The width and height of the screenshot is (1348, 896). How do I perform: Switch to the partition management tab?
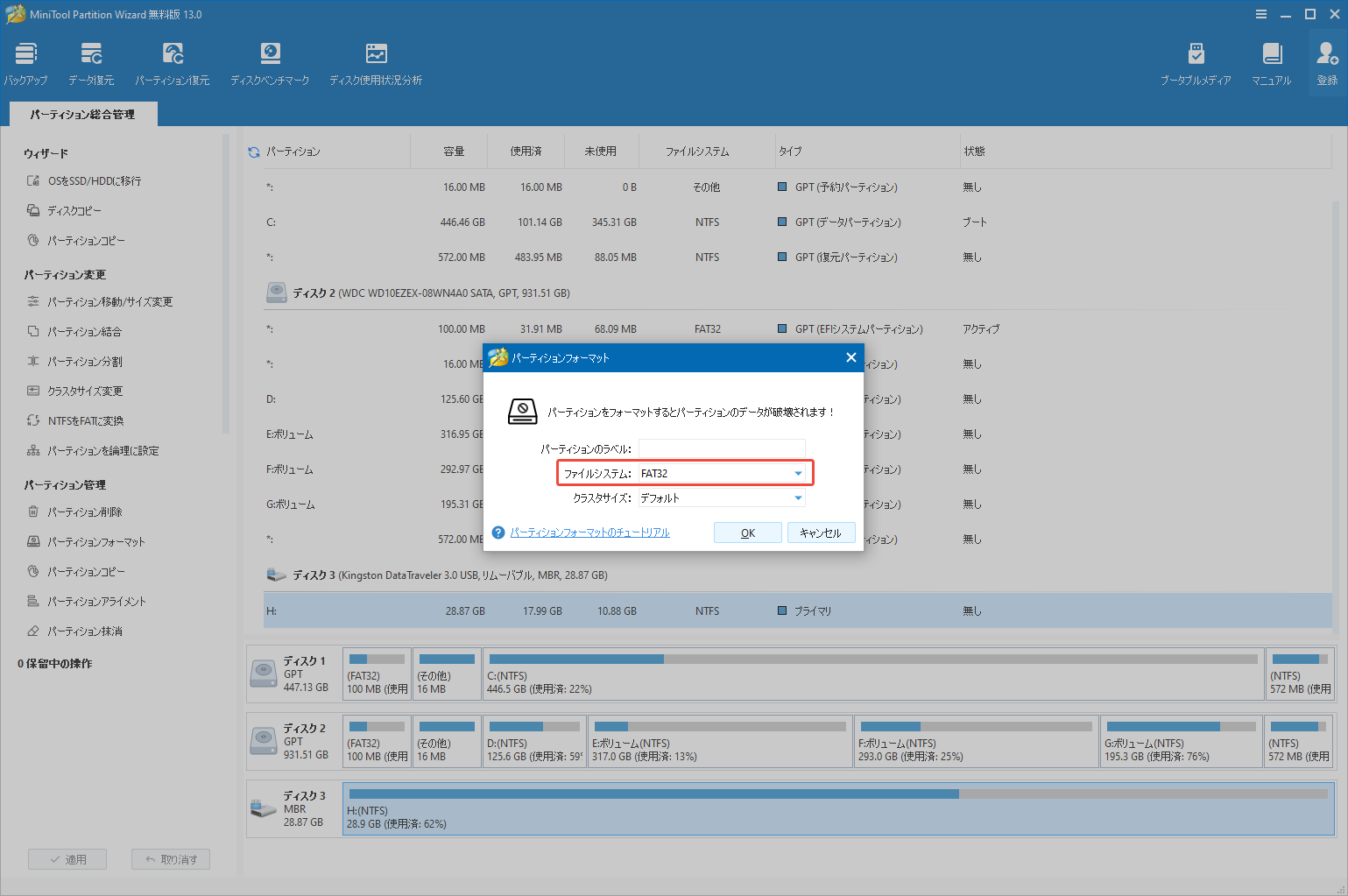[x=82, y=113]
